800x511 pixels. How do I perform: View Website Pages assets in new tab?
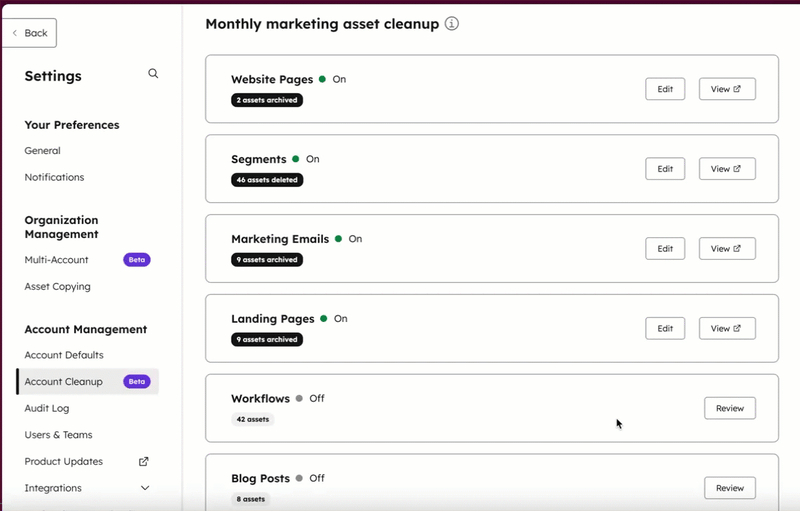pos(726,89)
